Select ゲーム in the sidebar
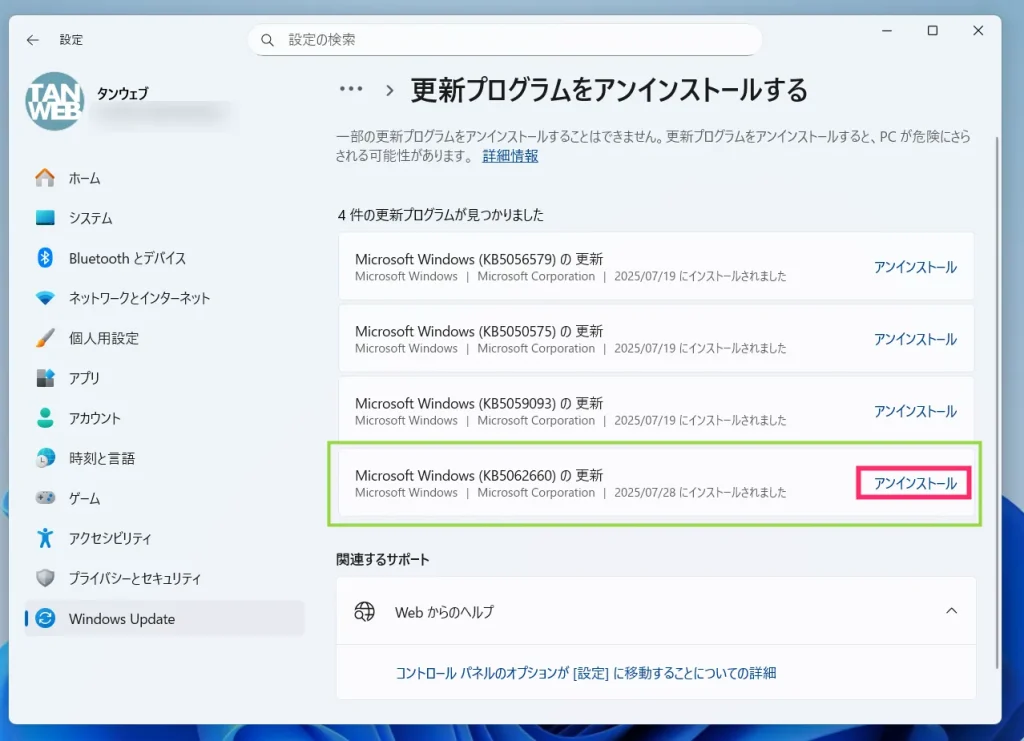 pyautogui.click(x=165, y=498)
